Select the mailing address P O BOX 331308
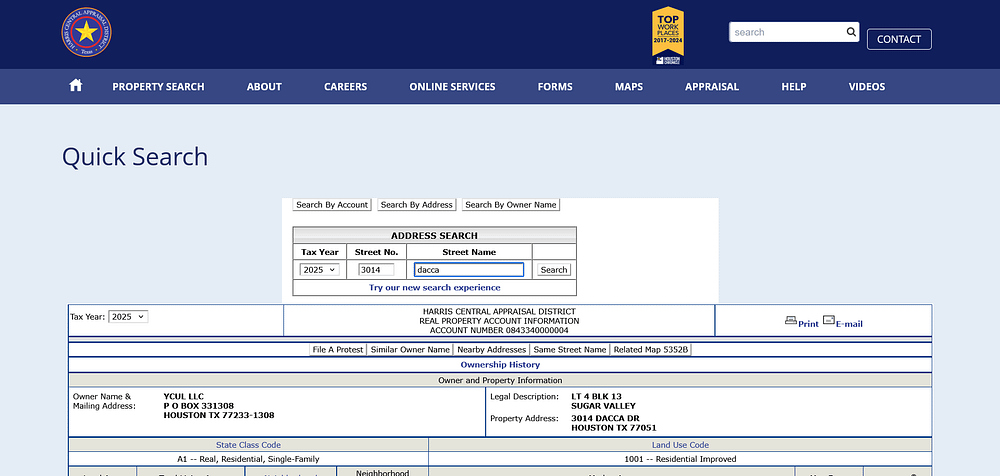1000x476 pixels. tap(198, 406)
